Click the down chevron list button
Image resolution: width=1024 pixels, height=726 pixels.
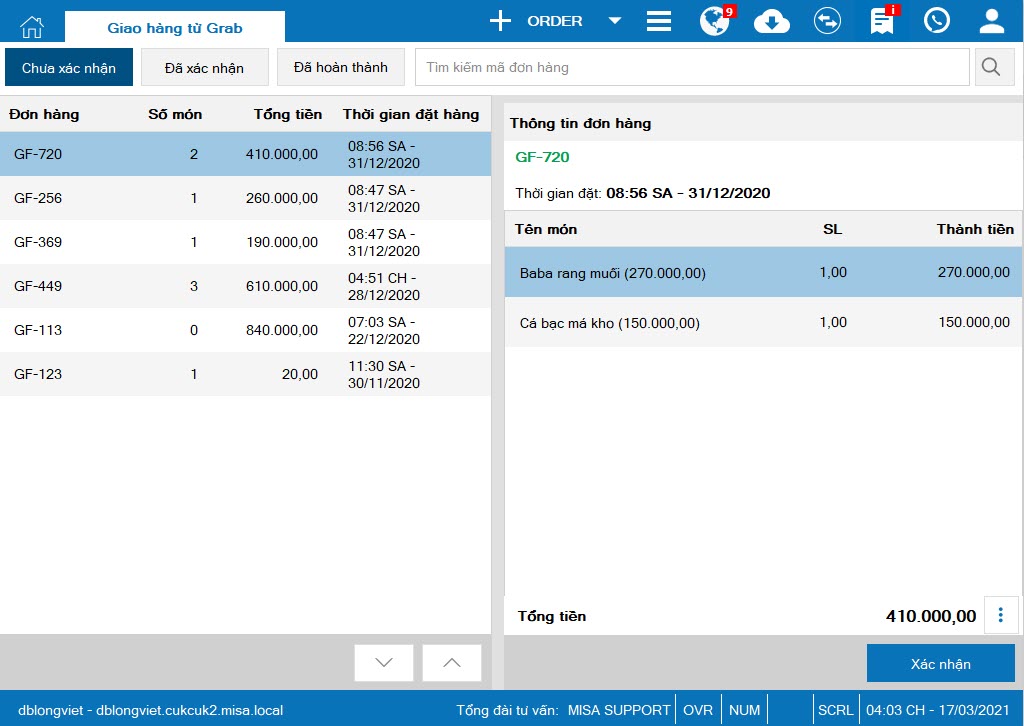(x=384, y=663)
